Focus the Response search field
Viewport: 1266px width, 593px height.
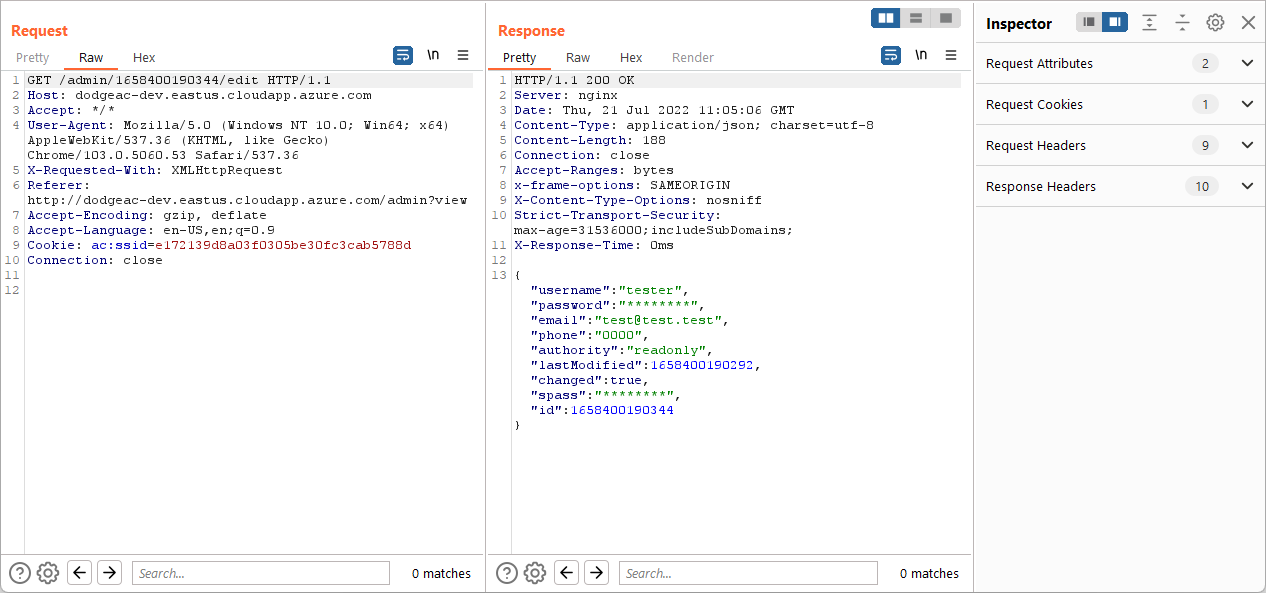tap(748, 573)
